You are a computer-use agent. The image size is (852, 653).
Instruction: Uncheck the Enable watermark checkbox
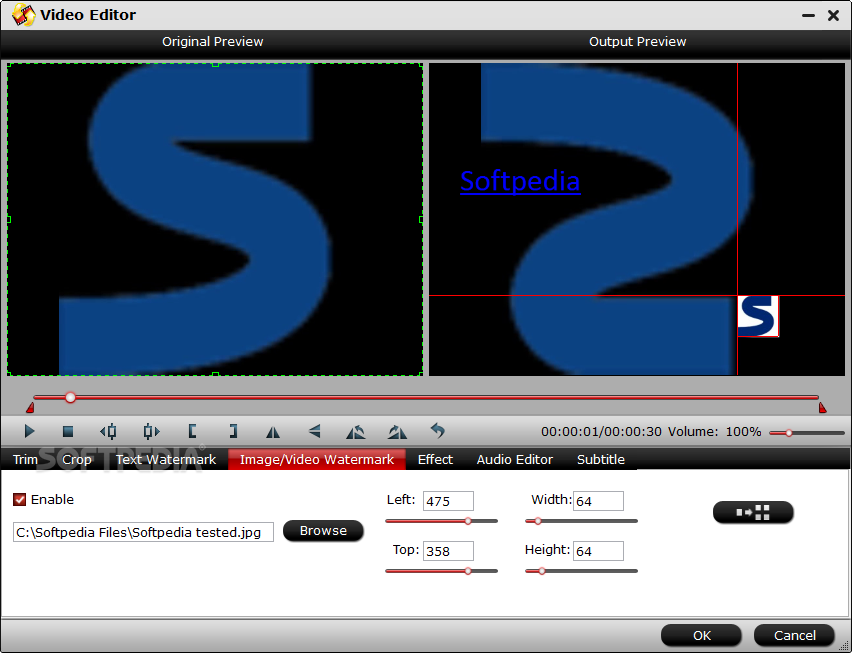click(x=20, y=499)
